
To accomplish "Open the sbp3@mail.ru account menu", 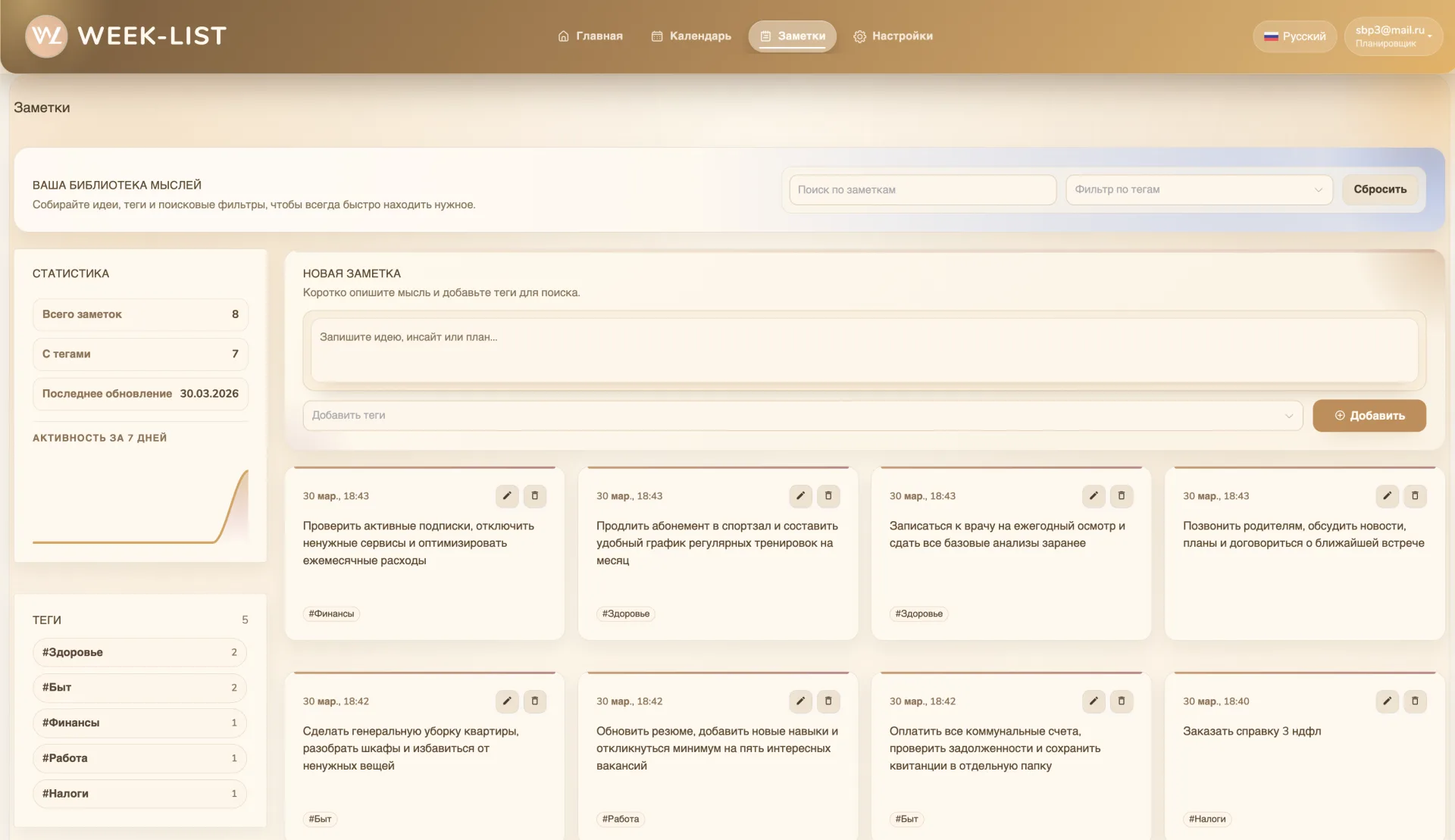I will click(x=1392, y=36).
